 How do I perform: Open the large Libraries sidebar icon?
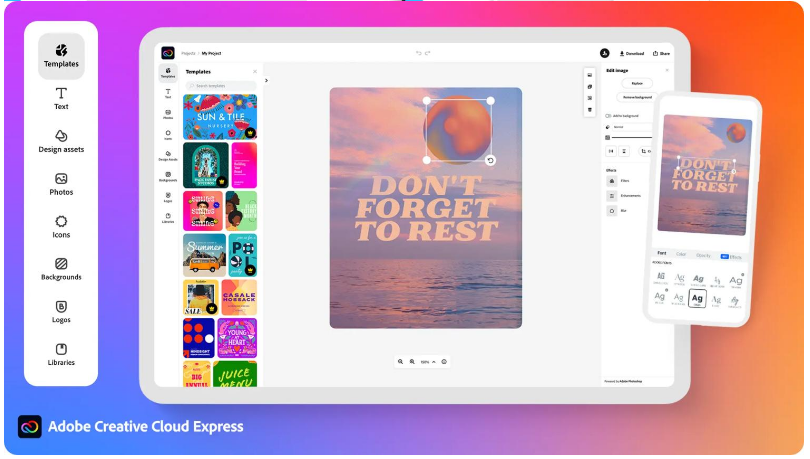pyautogui.click(x=61, y=355)
